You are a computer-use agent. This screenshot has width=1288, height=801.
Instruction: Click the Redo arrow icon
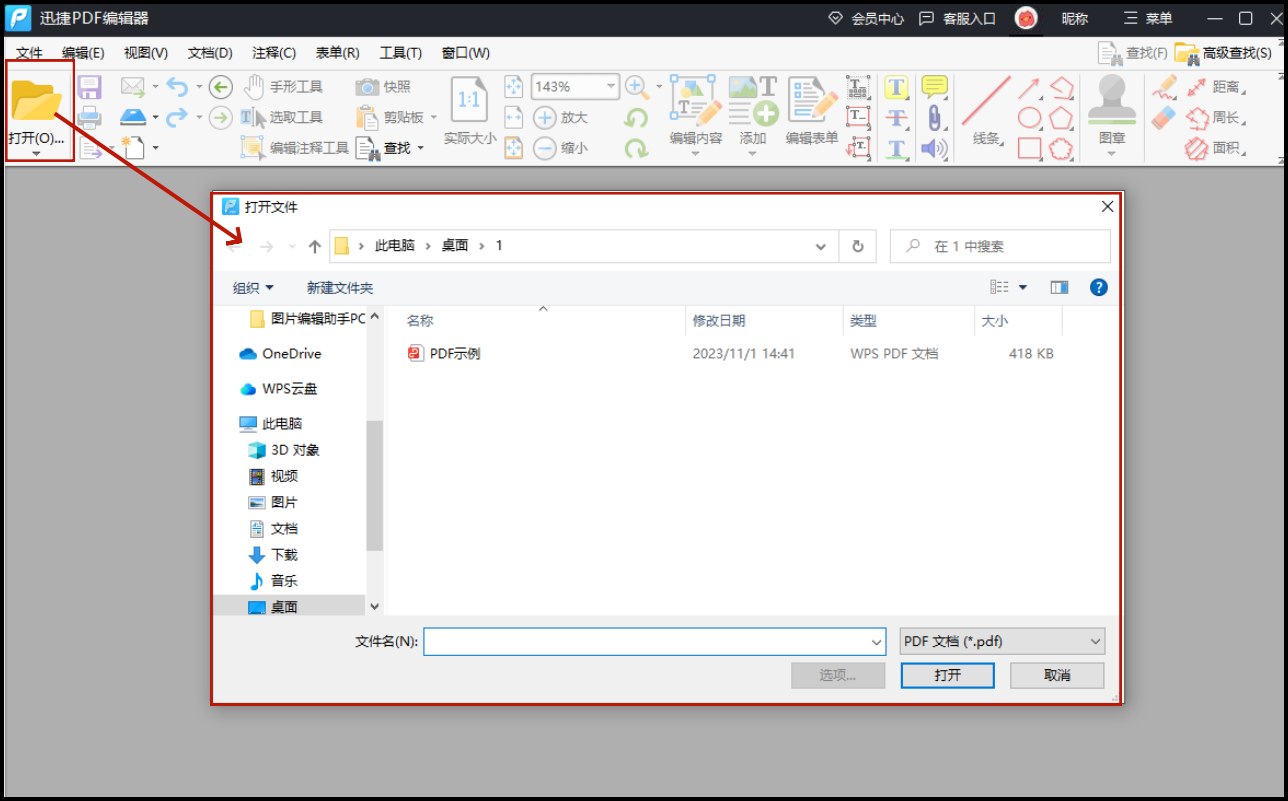click(177, 117)
